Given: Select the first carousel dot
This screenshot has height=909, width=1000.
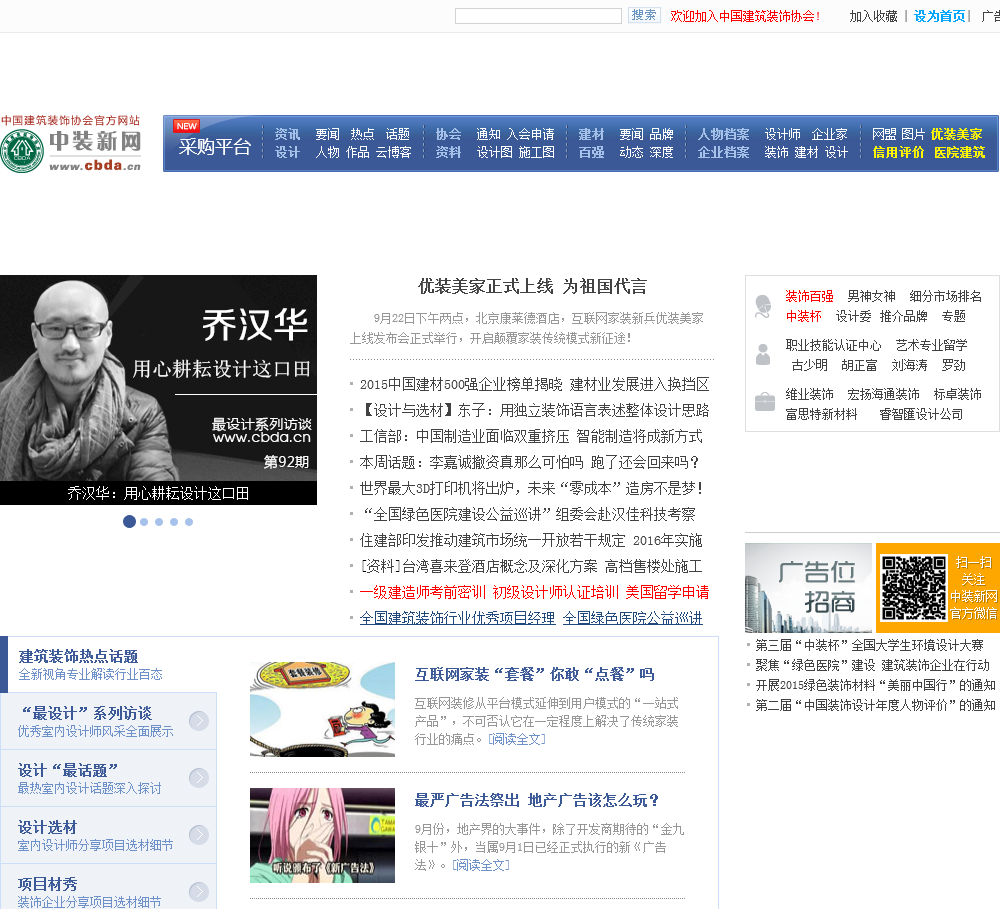Looking at the screenshot, I should 129,522.
